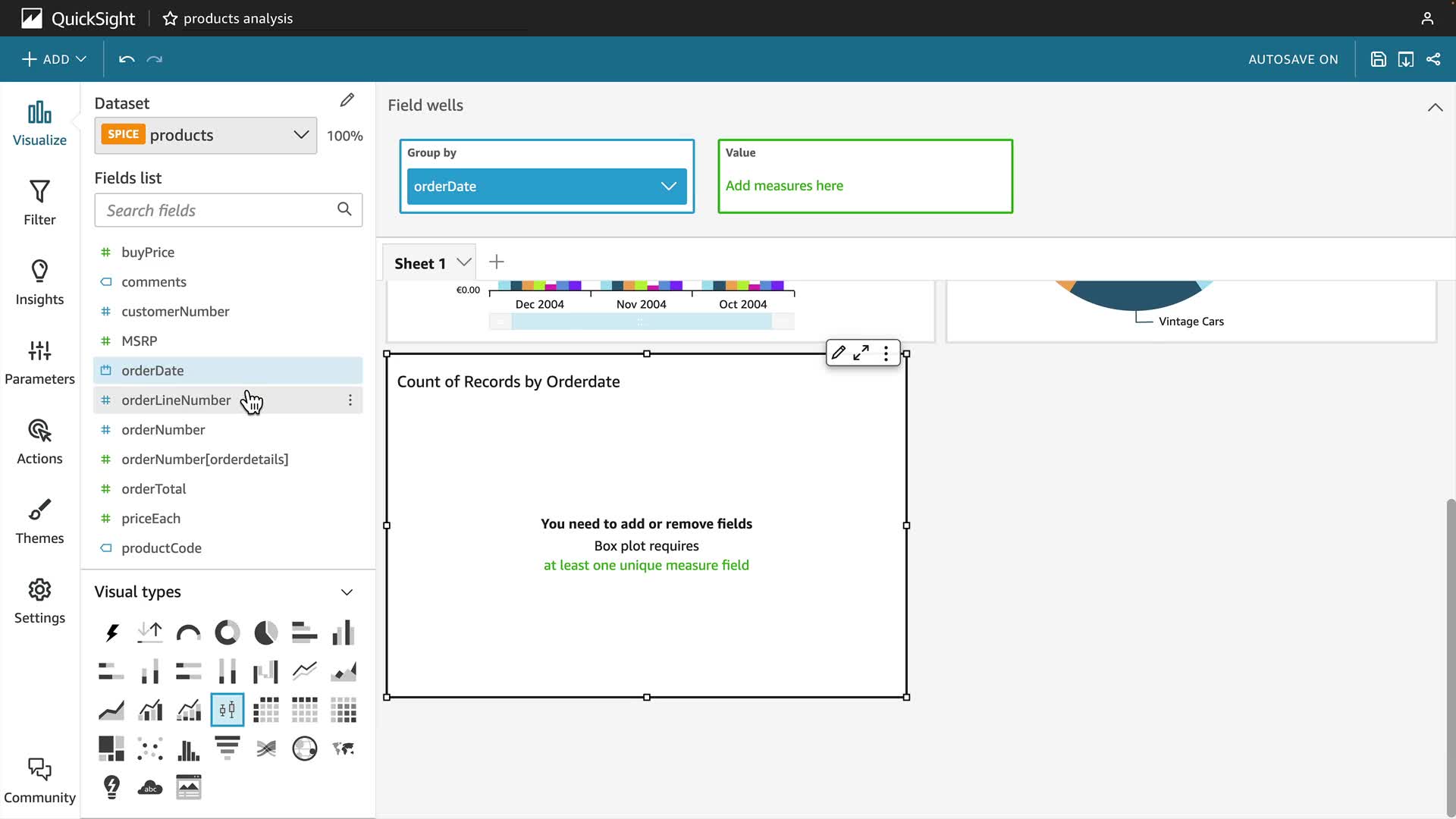Collapse the Visual types section
Viewport: 1456px width, 819px height.
[x=347, y=592]
